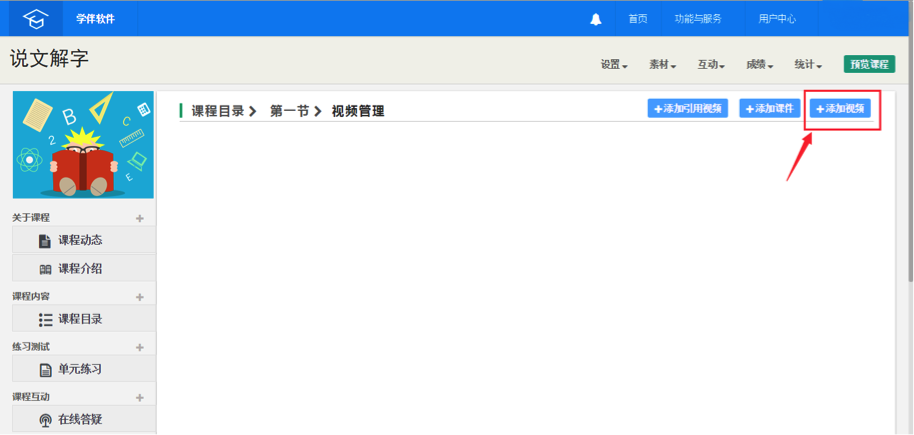Expand the 素材 dropdown menu
Screen dimensions: 914x435
(x=662, y=65)
